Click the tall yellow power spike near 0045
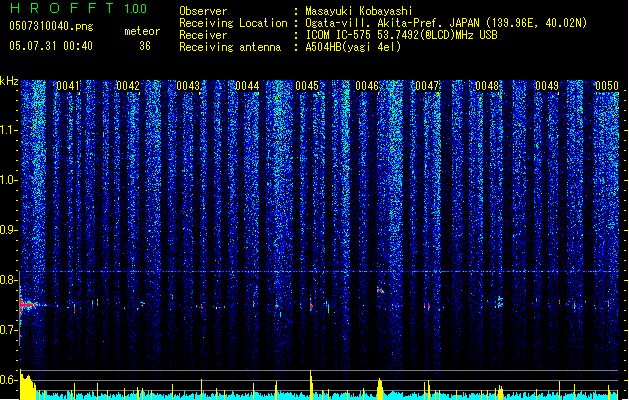Image resolution: width=629 pixels, height=400 pixels. [311, 384]
